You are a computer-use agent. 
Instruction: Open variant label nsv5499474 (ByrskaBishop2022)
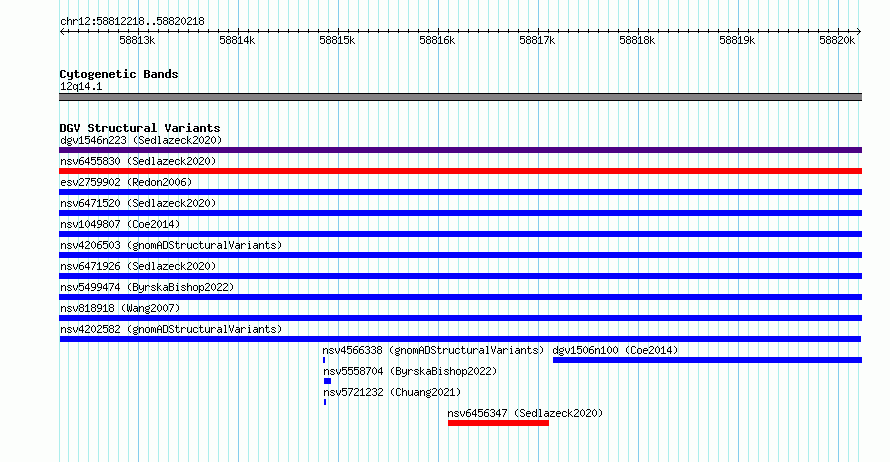(147, 287)
